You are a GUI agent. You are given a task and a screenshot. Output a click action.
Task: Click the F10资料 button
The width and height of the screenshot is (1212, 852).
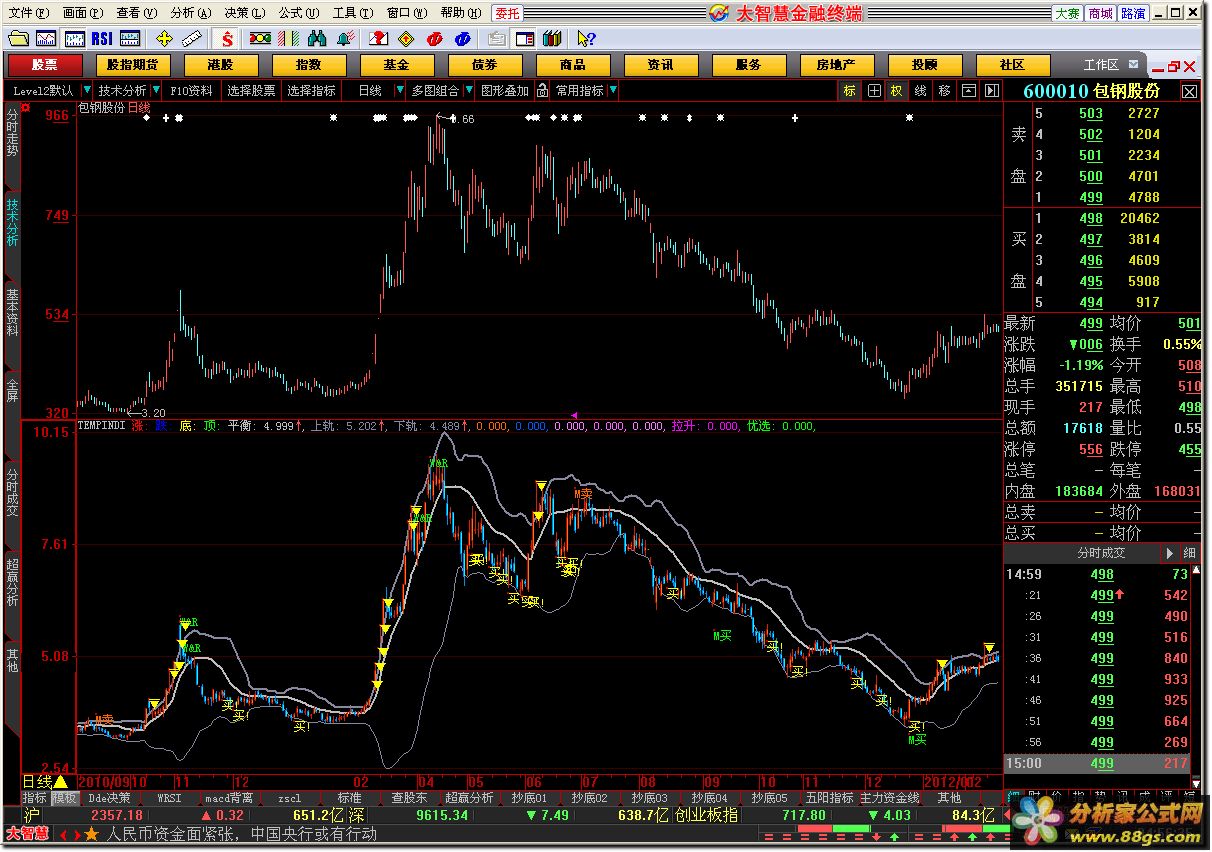coord(191,90)
